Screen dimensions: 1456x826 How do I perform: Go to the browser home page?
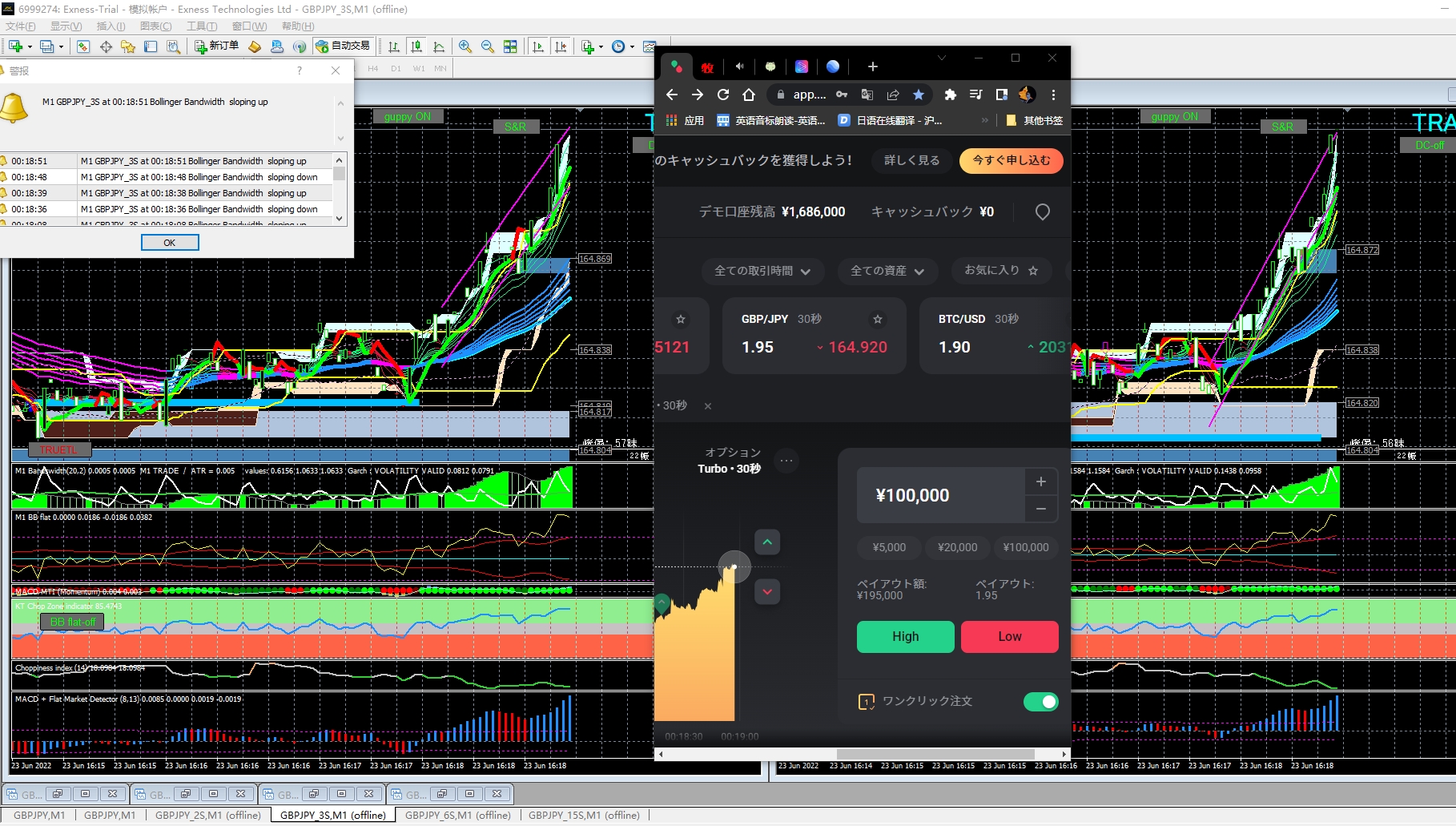click(749, 95)
